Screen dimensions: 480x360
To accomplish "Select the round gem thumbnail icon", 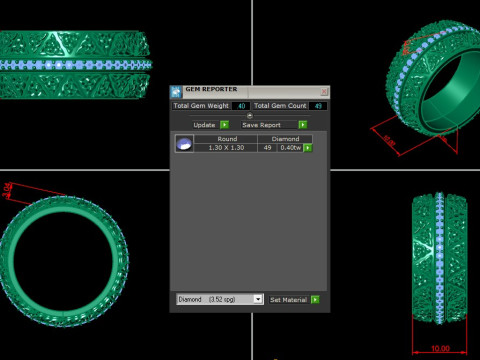I will click(184, 144).
